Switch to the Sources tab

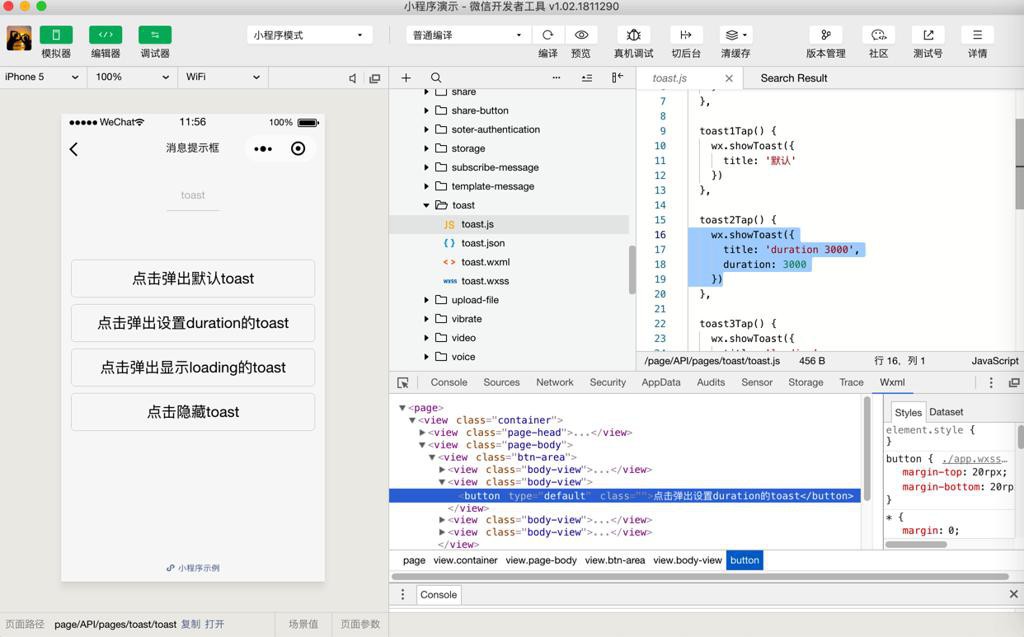click(x=502, y=382)
